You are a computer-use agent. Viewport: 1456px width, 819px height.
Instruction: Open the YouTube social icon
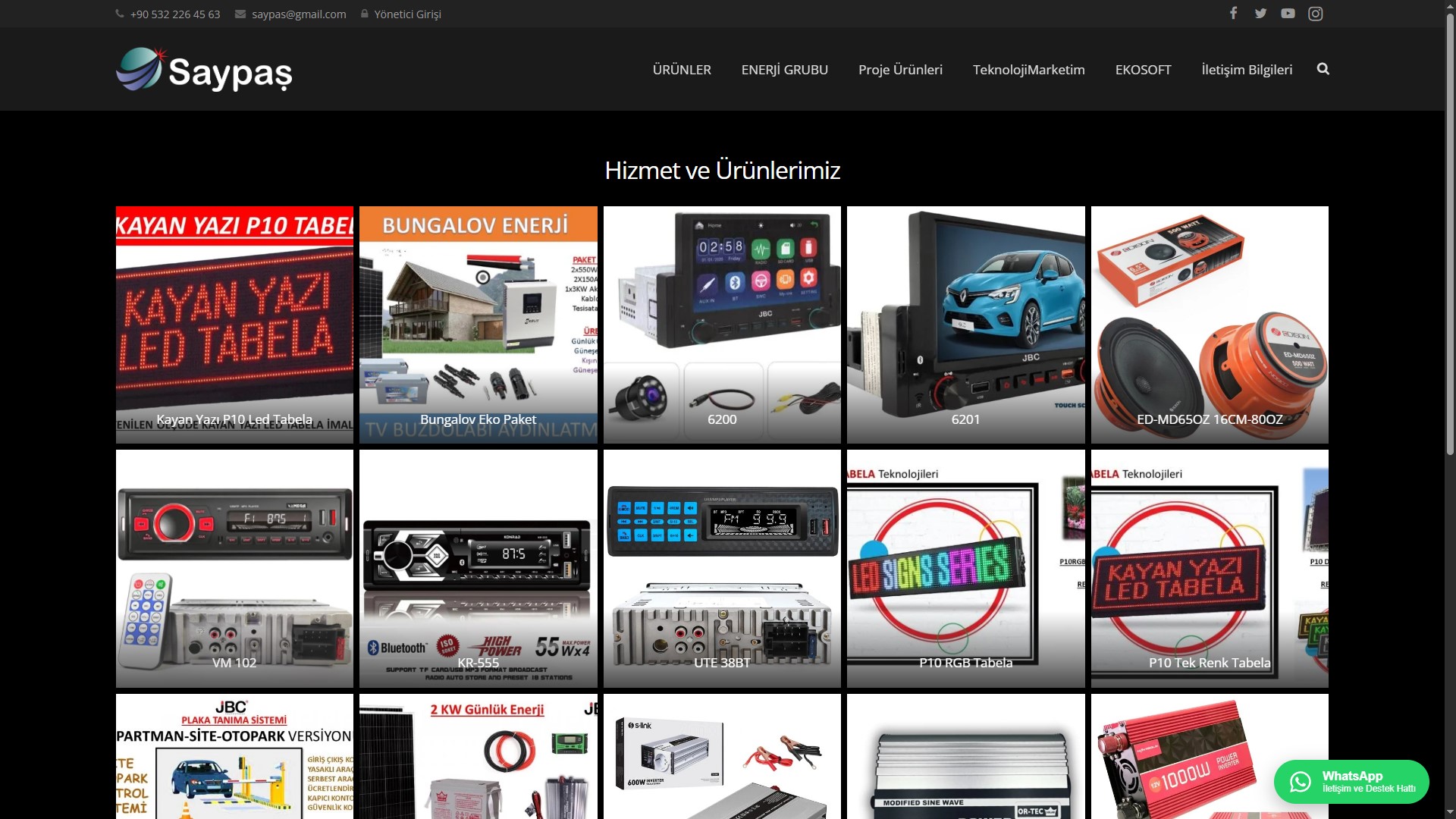coord(1288,14)
